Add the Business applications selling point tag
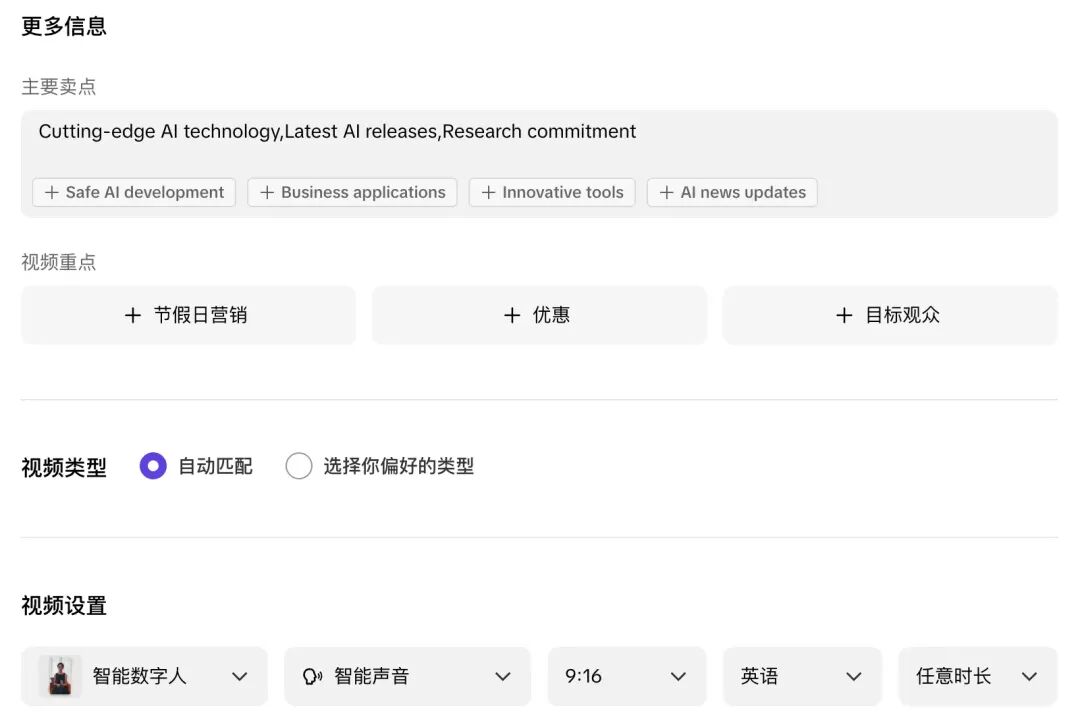Image resolution: width=1080 pixels, height=721 pixels. pos(353,193)
